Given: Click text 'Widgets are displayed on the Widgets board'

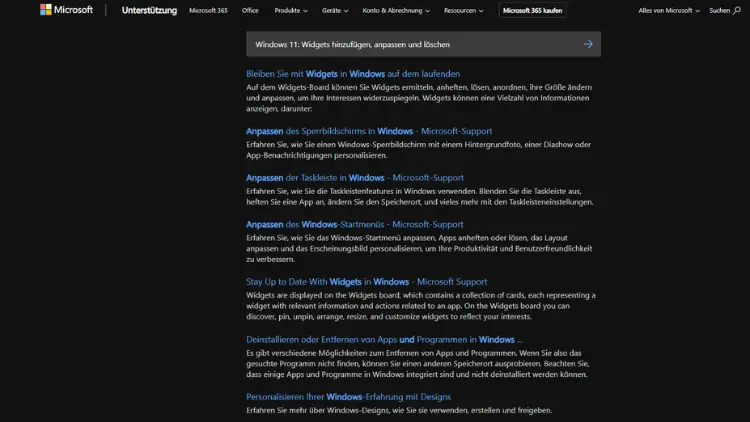Looking at the screenshot, I should (x=421, y=306).
